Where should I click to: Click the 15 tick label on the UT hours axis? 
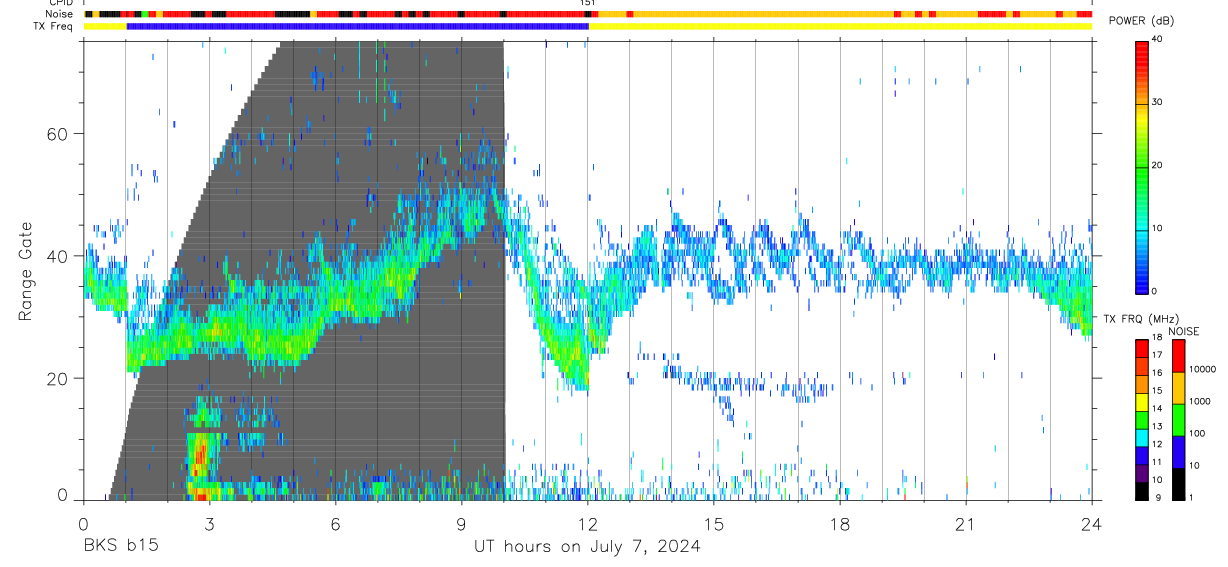coord(713,524)
